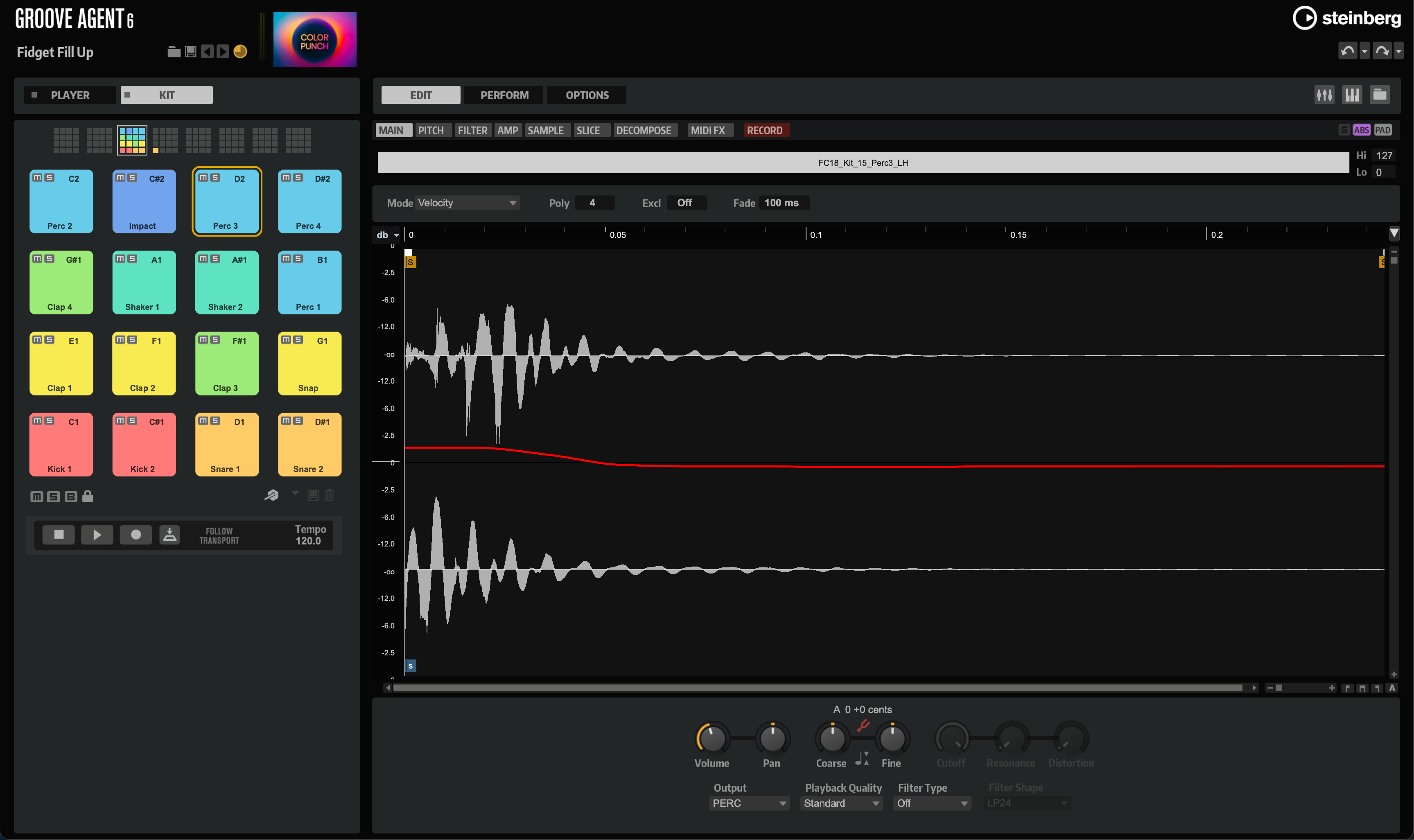Viewport: 1414px width, 840px height.
Task: Toggle the PAD button
Action: [1382, 130]
